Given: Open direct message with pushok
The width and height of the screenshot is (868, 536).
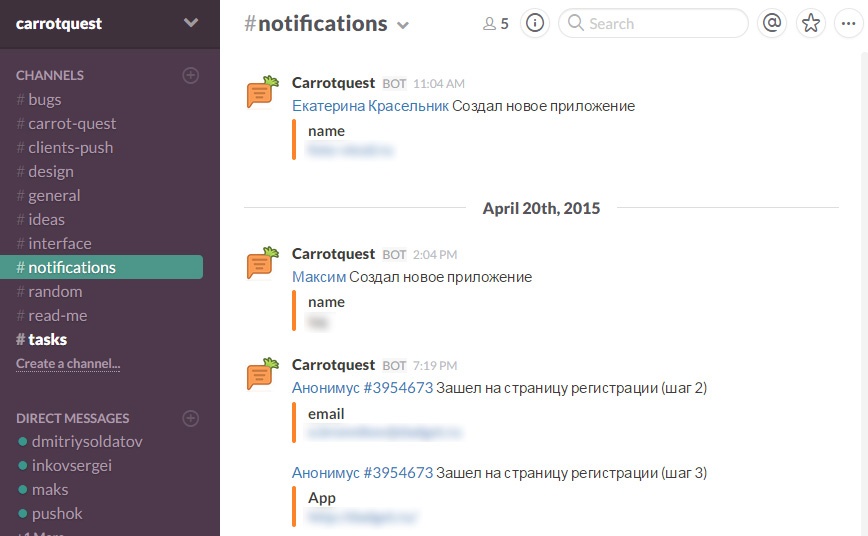Looking at the screenshot, I should pos(56,513).
